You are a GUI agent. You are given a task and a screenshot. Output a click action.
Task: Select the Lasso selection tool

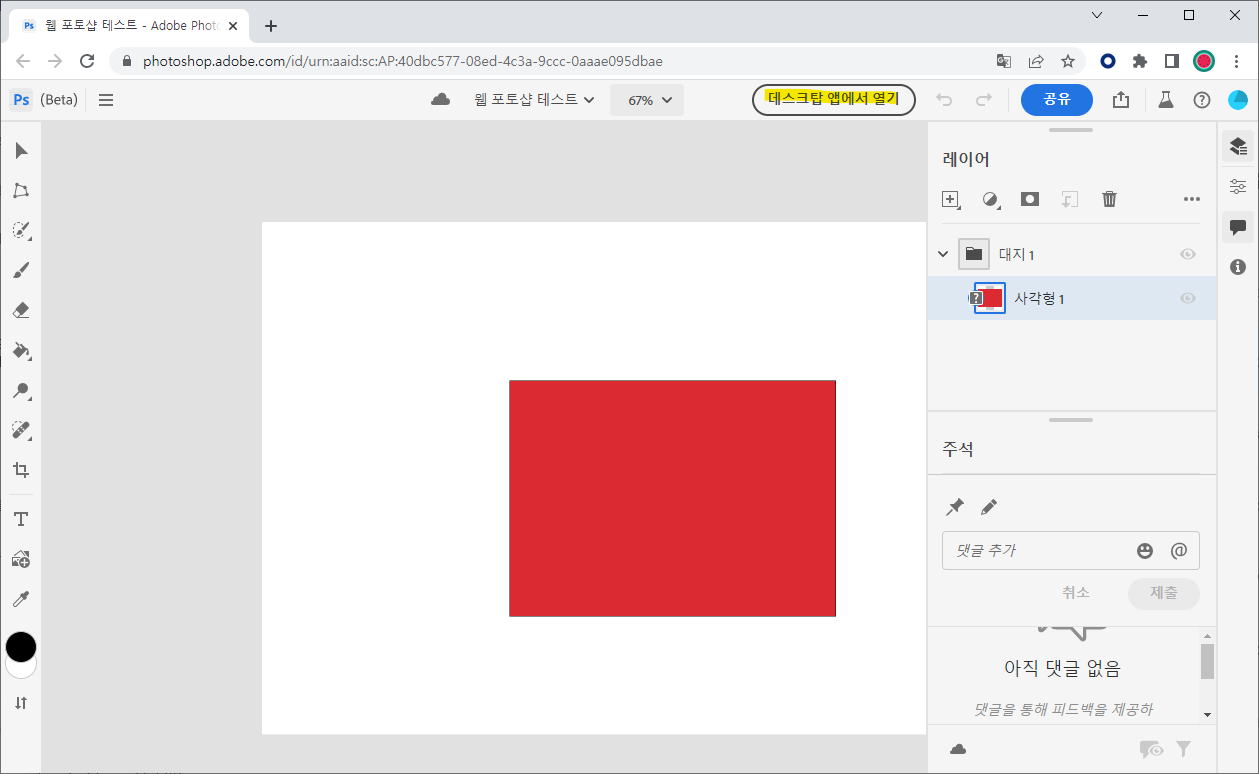[20, 190]
